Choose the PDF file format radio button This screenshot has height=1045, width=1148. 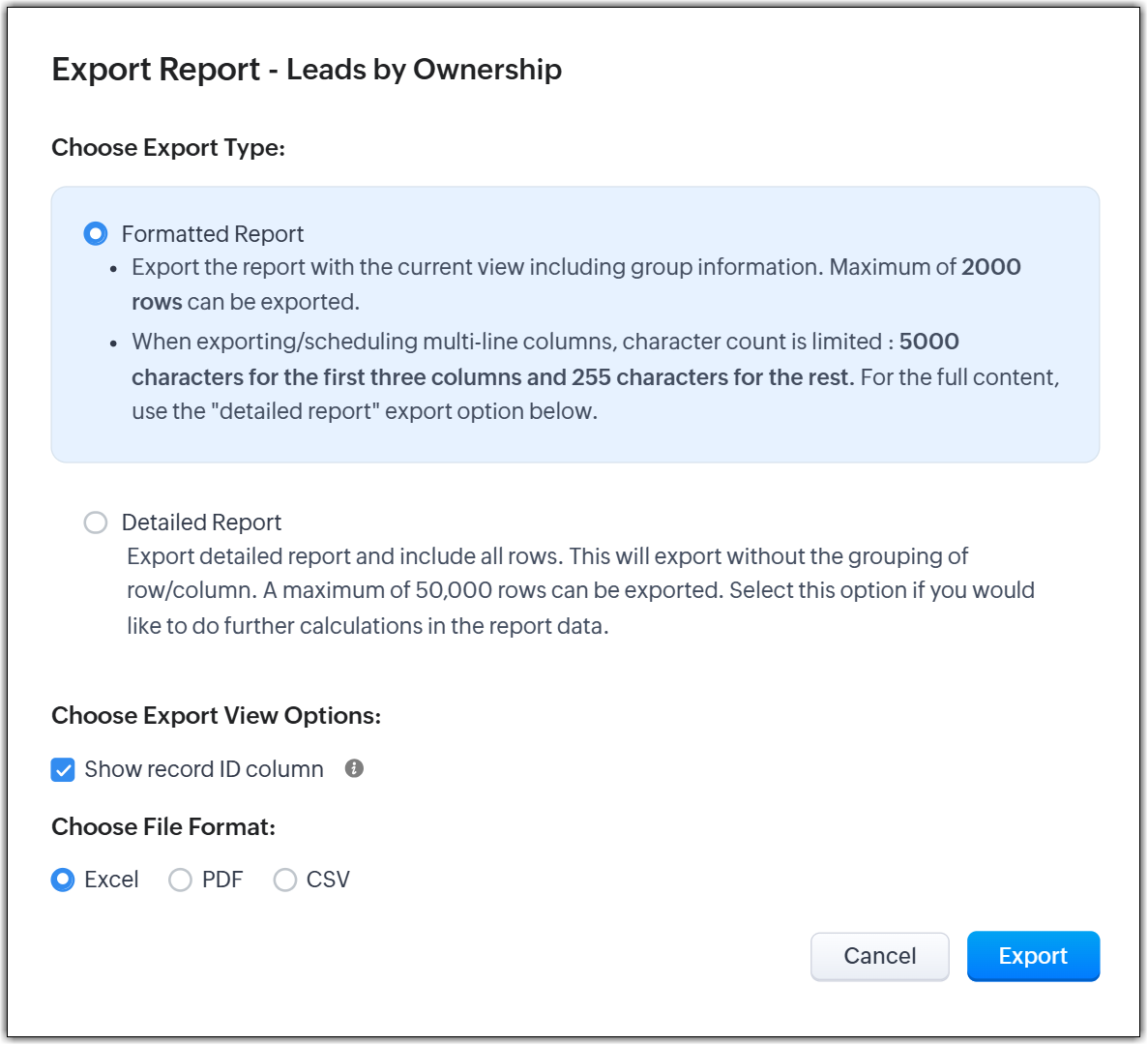click(x=180, y=880)
